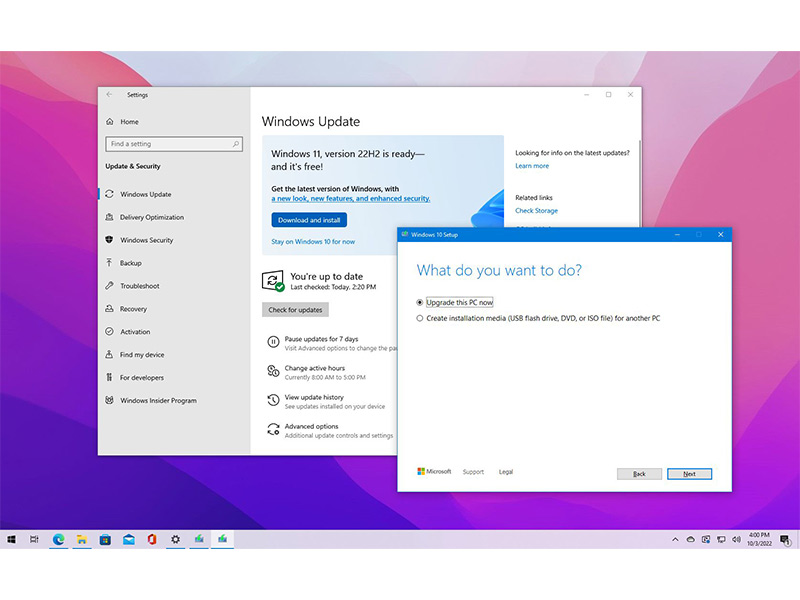This screenshot has width=800, height=600.
Task: Click the network tray icon
Action: click(x=721, y=539)
